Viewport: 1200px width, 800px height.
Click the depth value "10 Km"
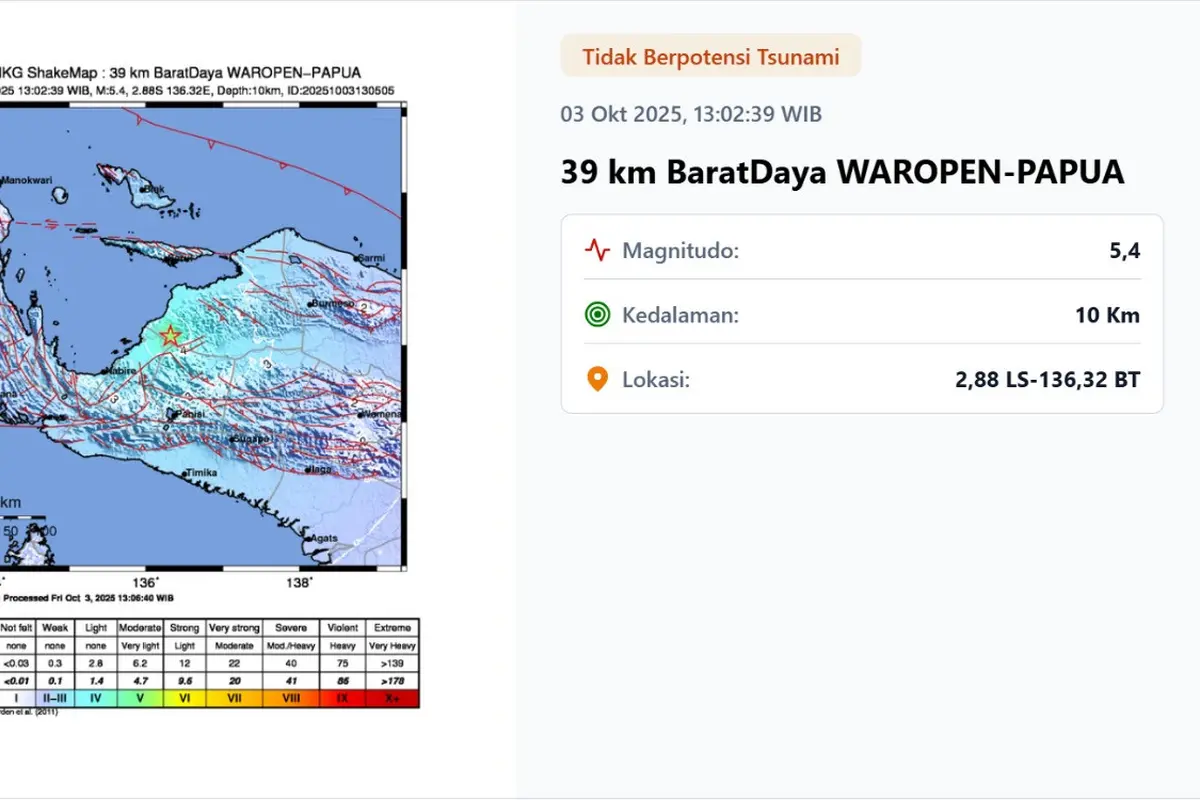1107,315
